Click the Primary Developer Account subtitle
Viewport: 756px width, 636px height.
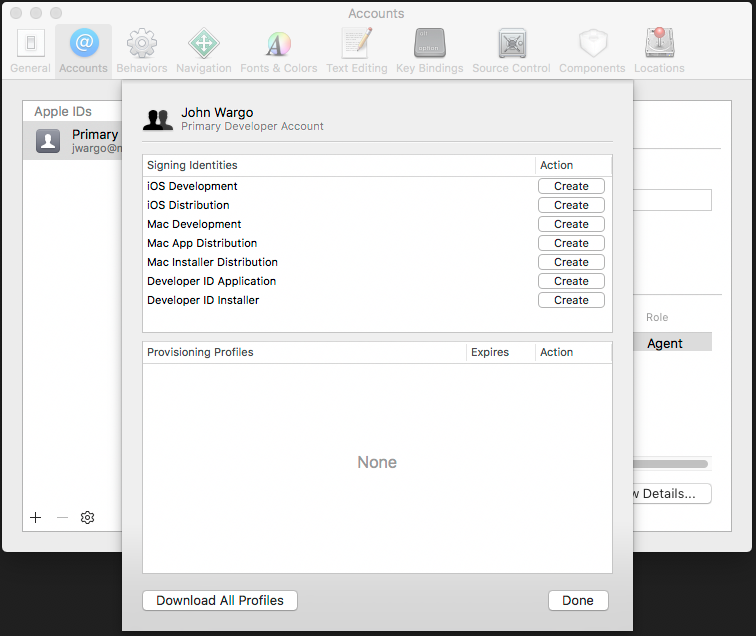[252, 126]
